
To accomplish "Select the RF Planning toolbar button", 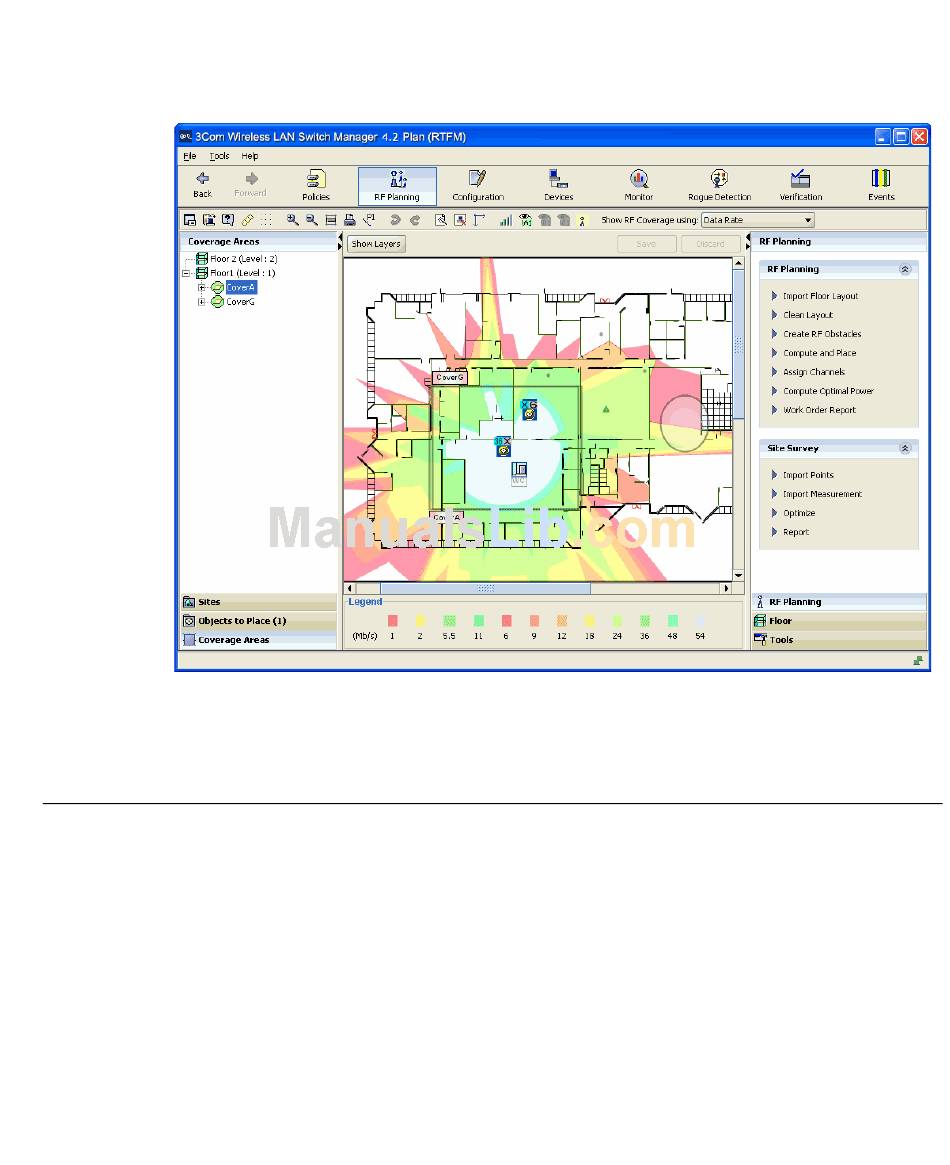I will [397, 186].
